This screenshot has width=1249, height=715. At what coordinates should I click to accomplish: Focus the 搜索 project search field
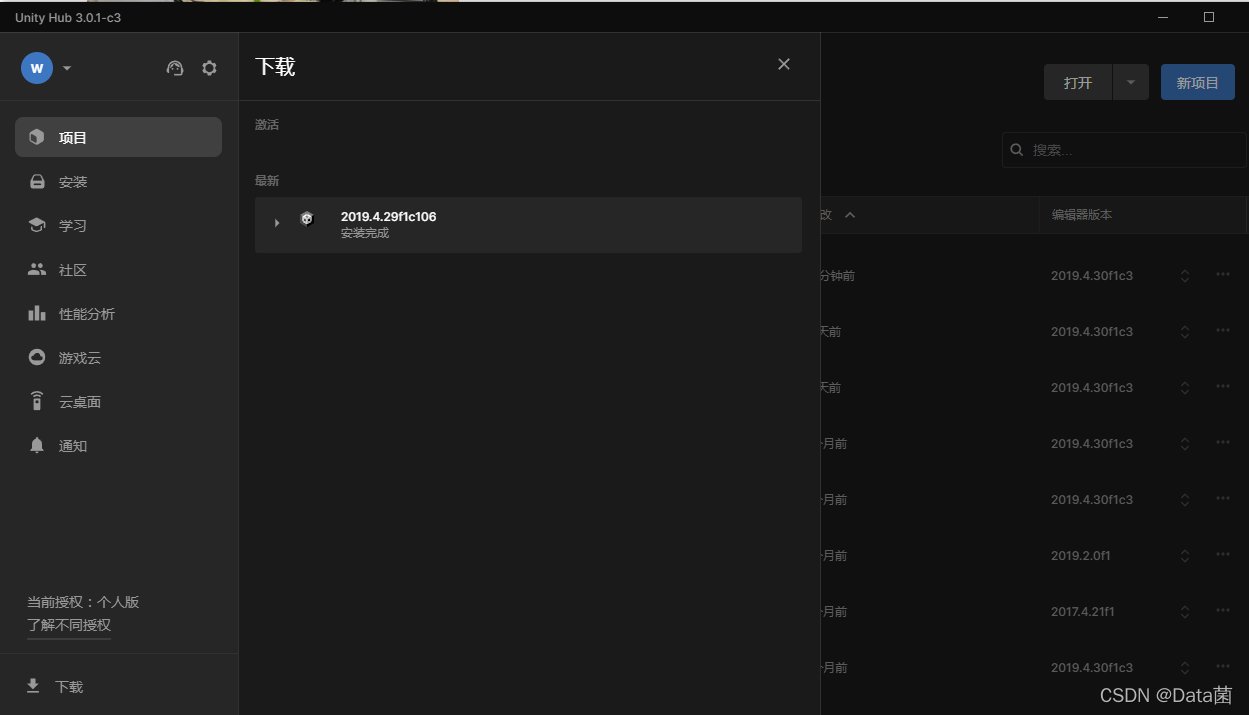point(1125,150)
